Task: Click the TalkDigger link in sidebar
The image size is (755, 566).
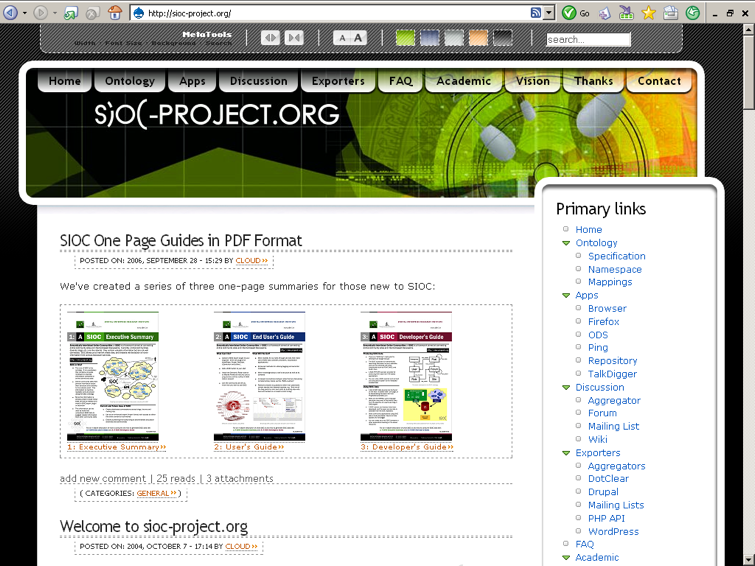Action: pyautogui.click(x=612, y=374)
